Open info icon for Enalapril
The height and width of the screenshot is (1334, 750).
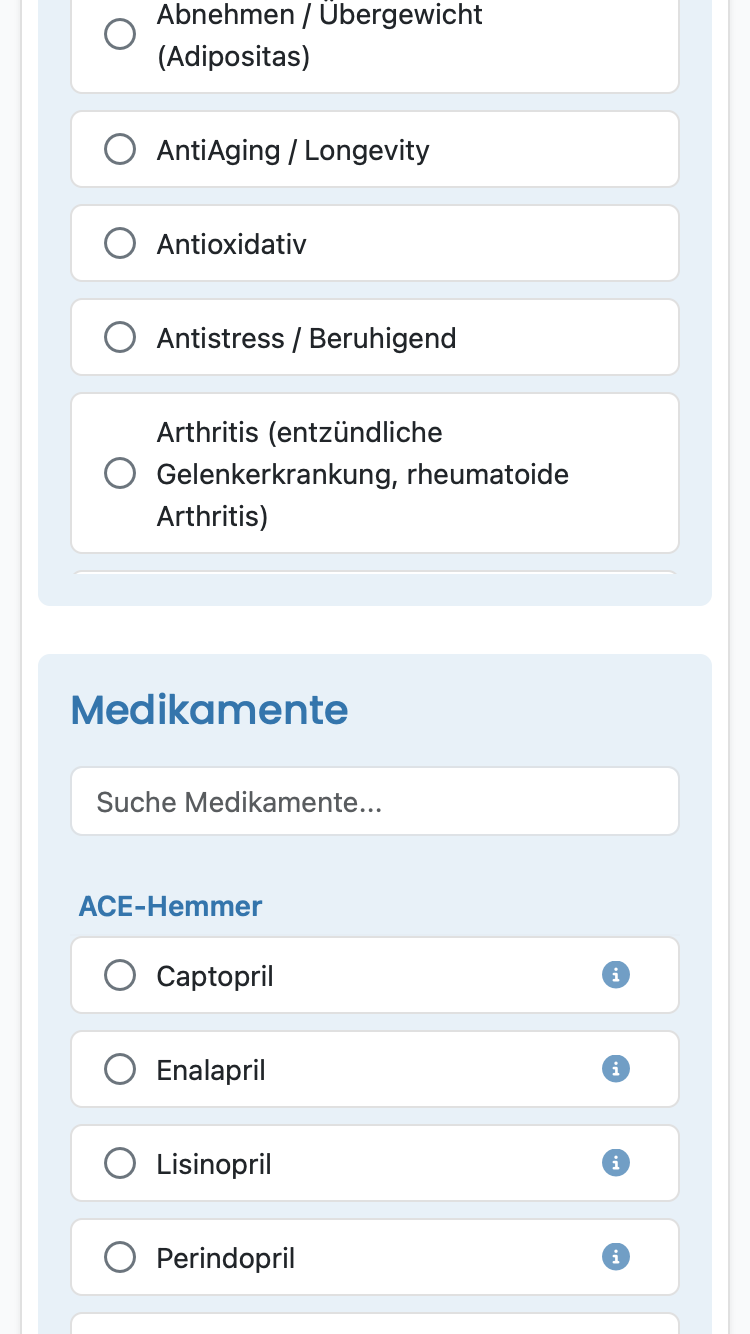616,1068
